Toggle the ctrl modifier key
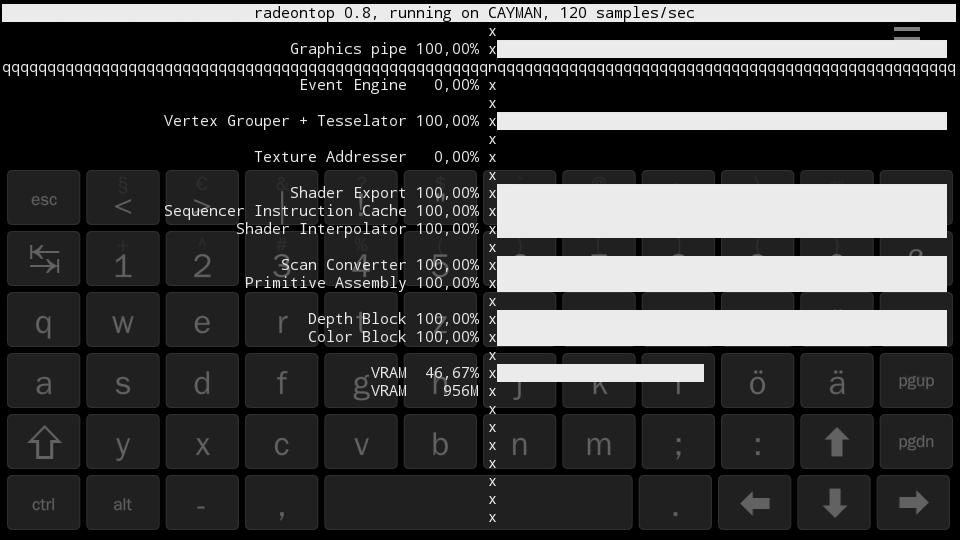Viewport: 960px width, 540px height. pyautogui.click(x=44, y=504)
